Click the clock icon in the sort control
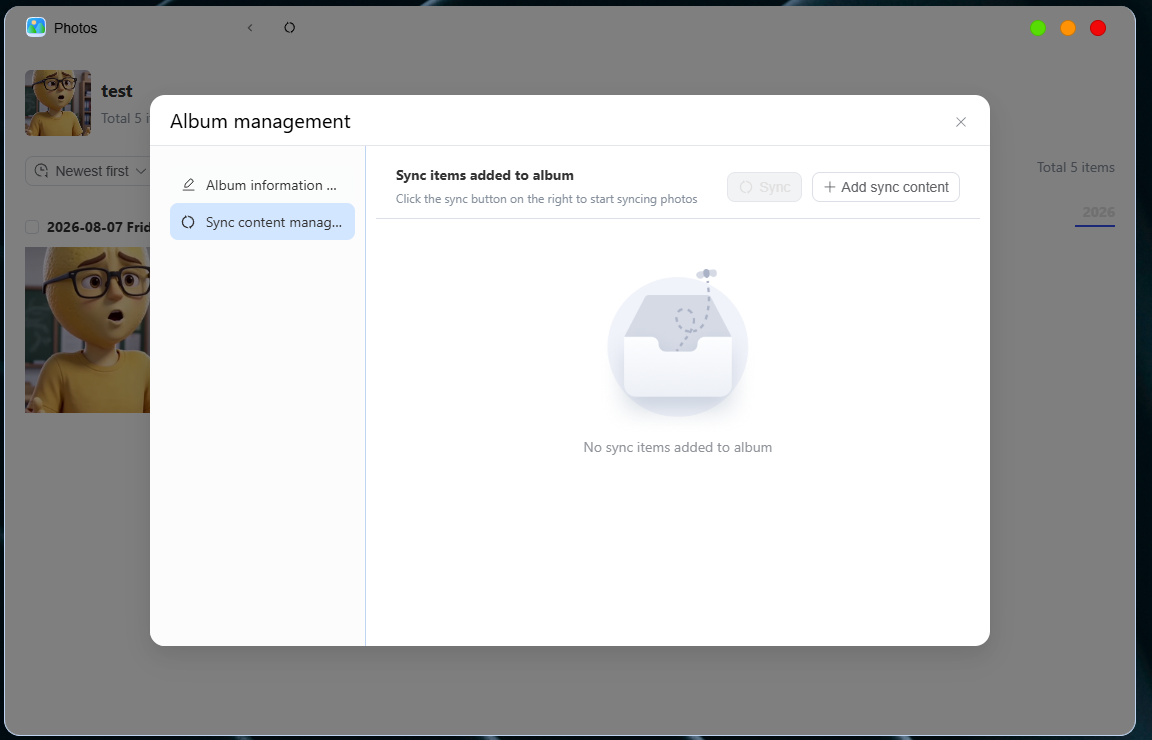This screenshot has width=1152, height=740. 42,171
